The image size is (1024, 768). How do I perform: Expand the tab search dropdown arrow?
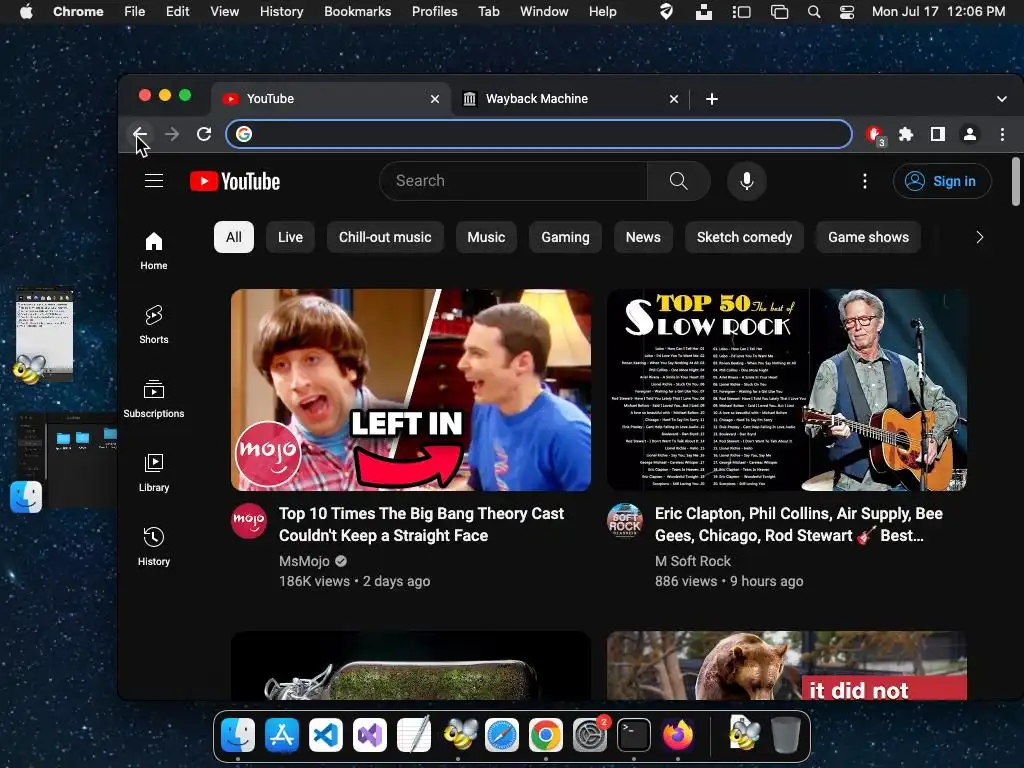(1002, 99)
